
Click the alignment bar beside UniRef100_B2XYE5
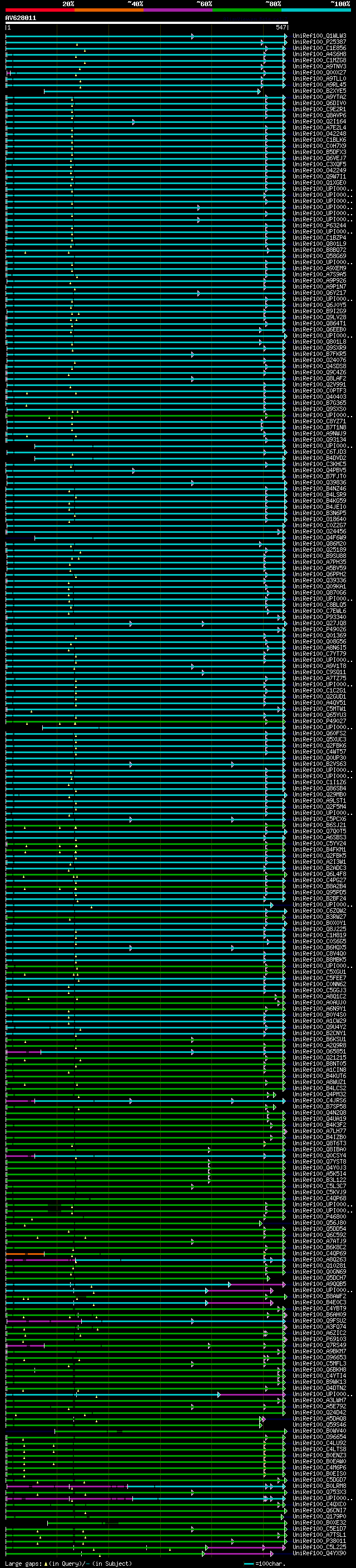[x=152, y=91]
